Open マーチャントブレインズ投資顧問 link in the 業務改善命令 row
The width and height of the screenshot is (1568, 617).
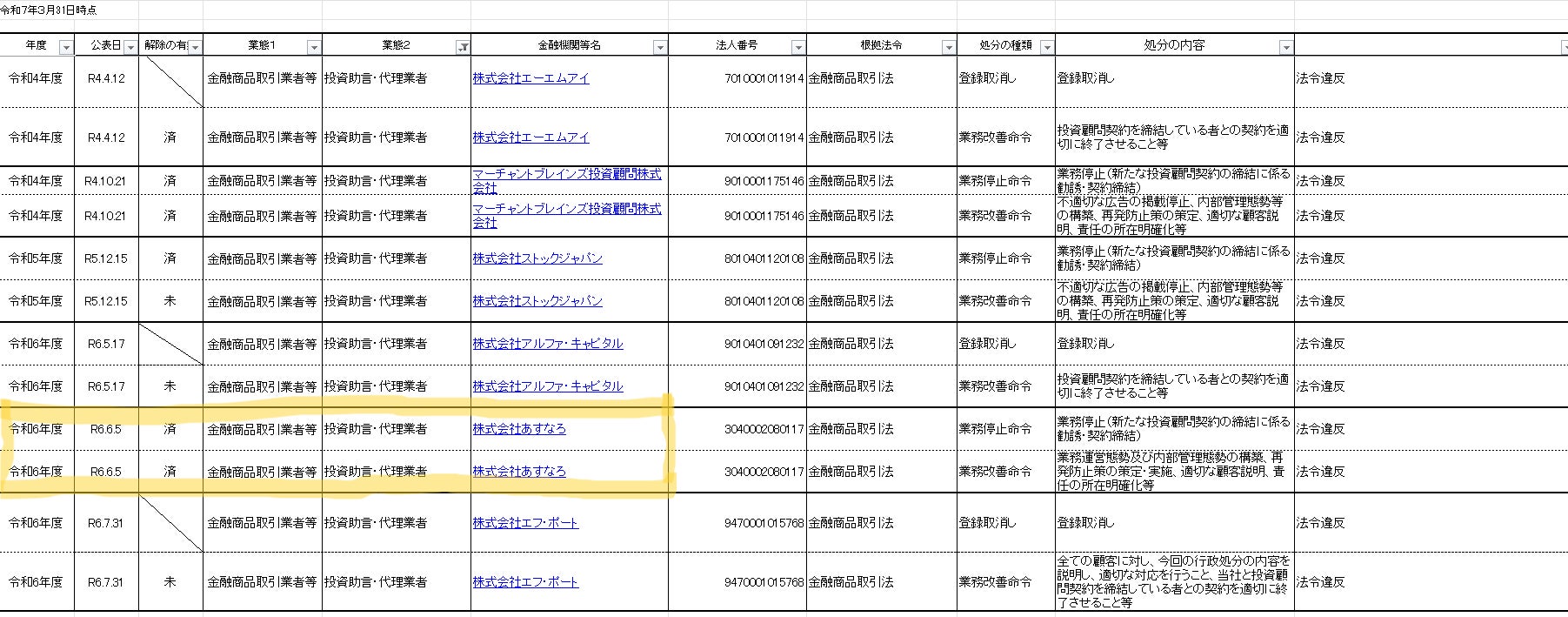566,216
